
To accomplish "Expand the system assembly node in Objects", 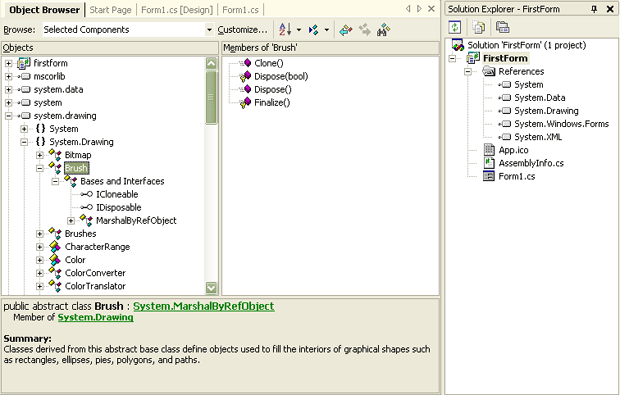I will (x=8, y=103).
